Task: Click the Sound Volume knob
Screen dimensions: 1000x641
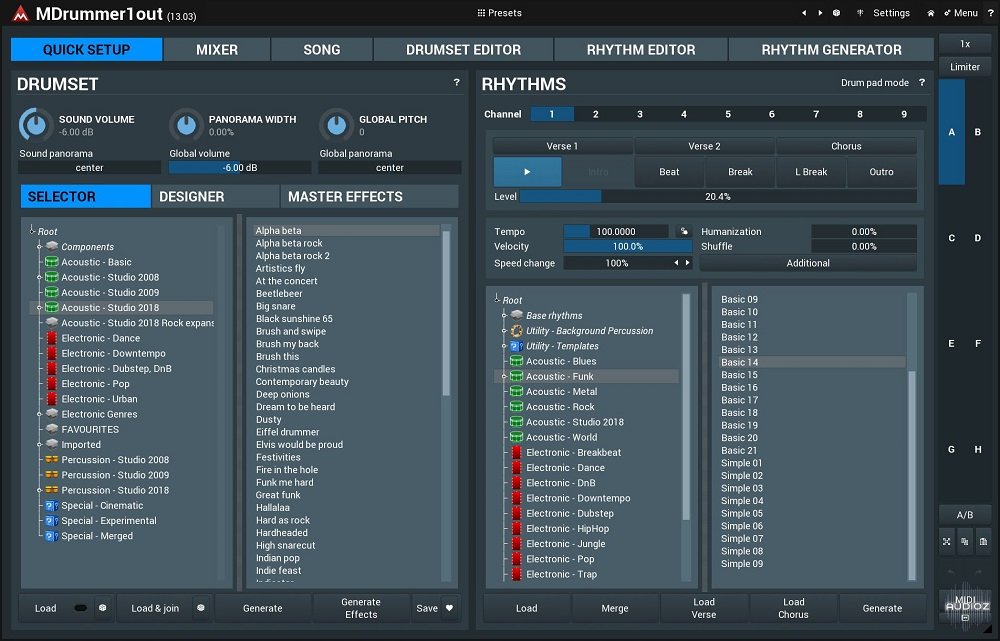Action: pyautogui.click(x=35, y=124)
